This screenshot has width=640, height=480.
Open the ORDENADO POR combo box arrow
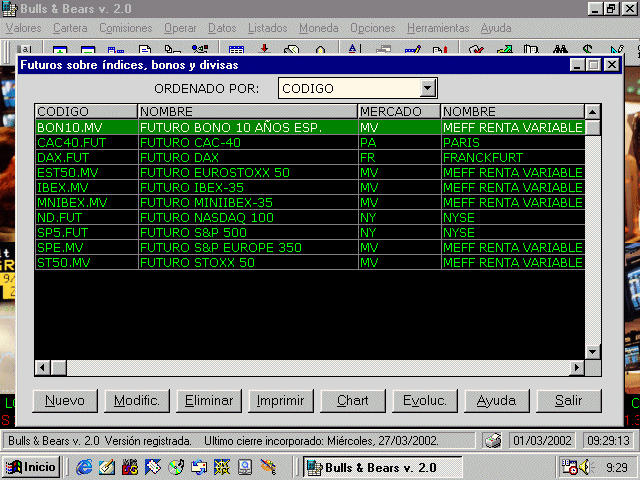427,88
